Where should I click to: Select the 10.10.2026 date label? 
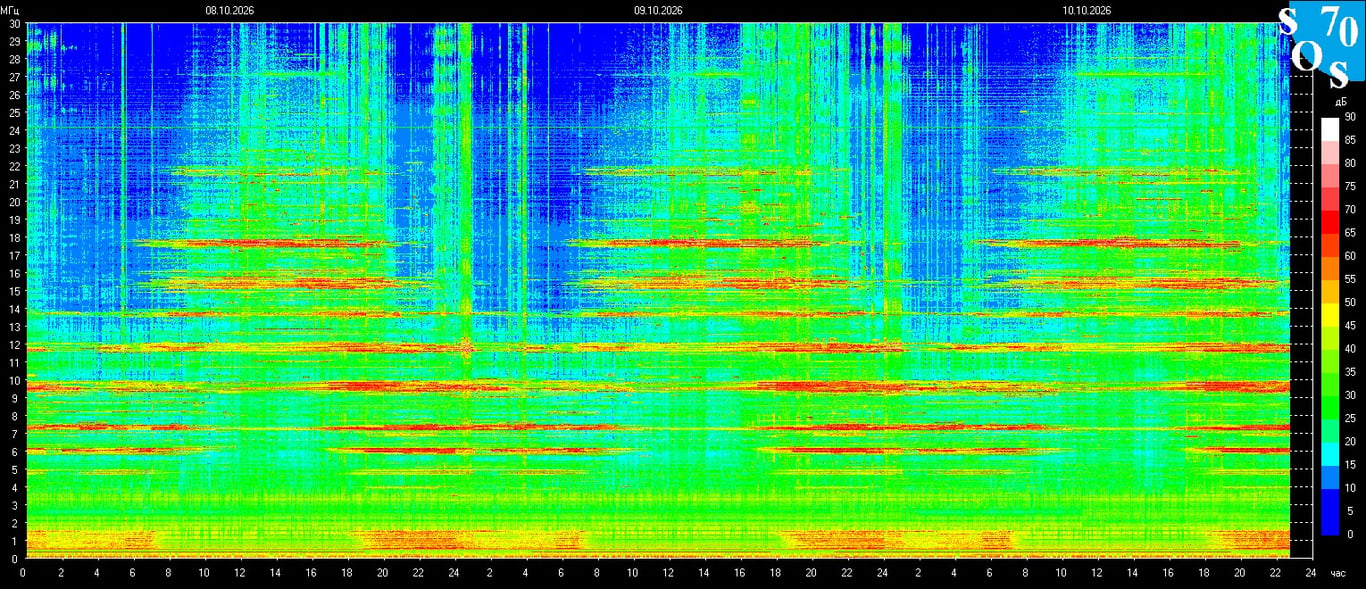pyautogui.click(x=1087, y=10)
